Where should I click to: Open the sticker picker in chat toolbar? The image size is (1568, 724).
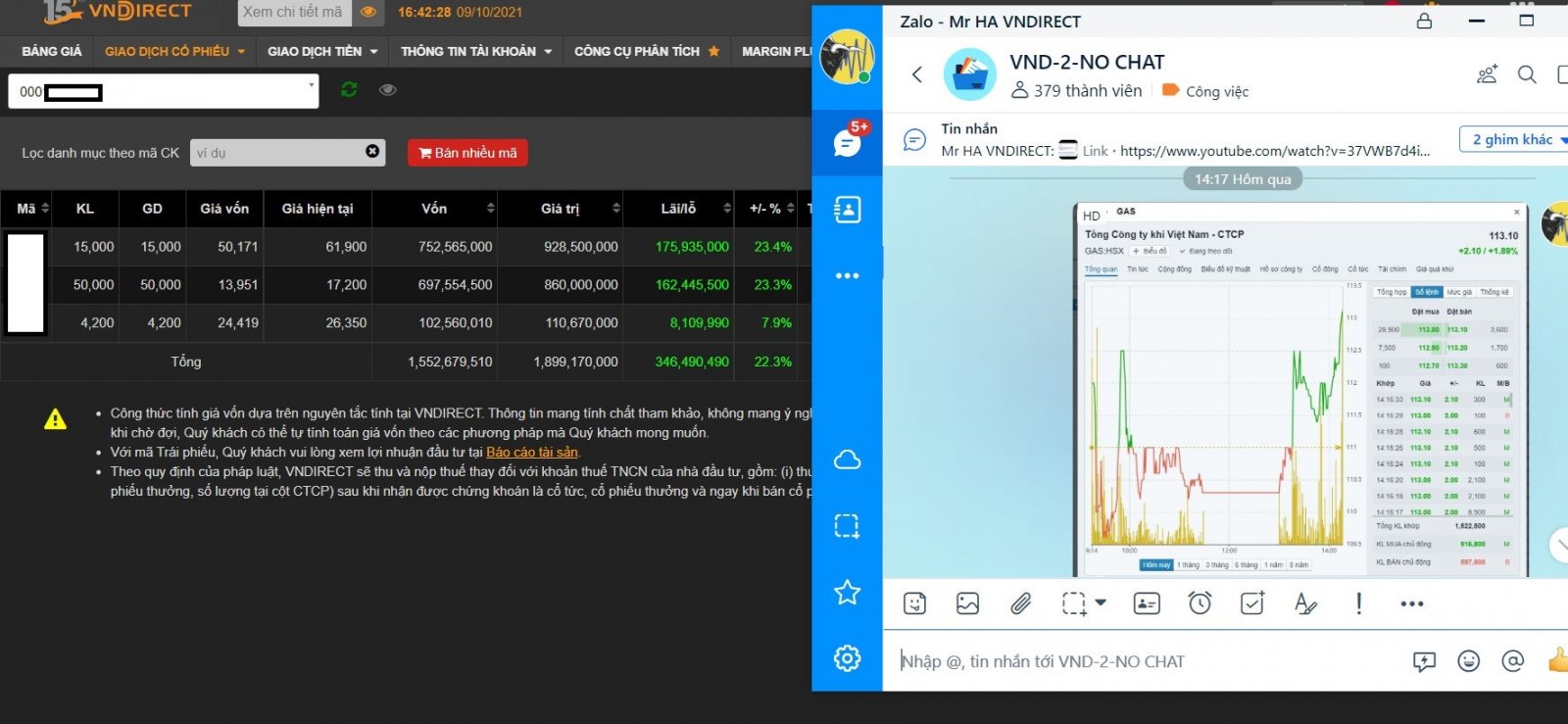914,603
